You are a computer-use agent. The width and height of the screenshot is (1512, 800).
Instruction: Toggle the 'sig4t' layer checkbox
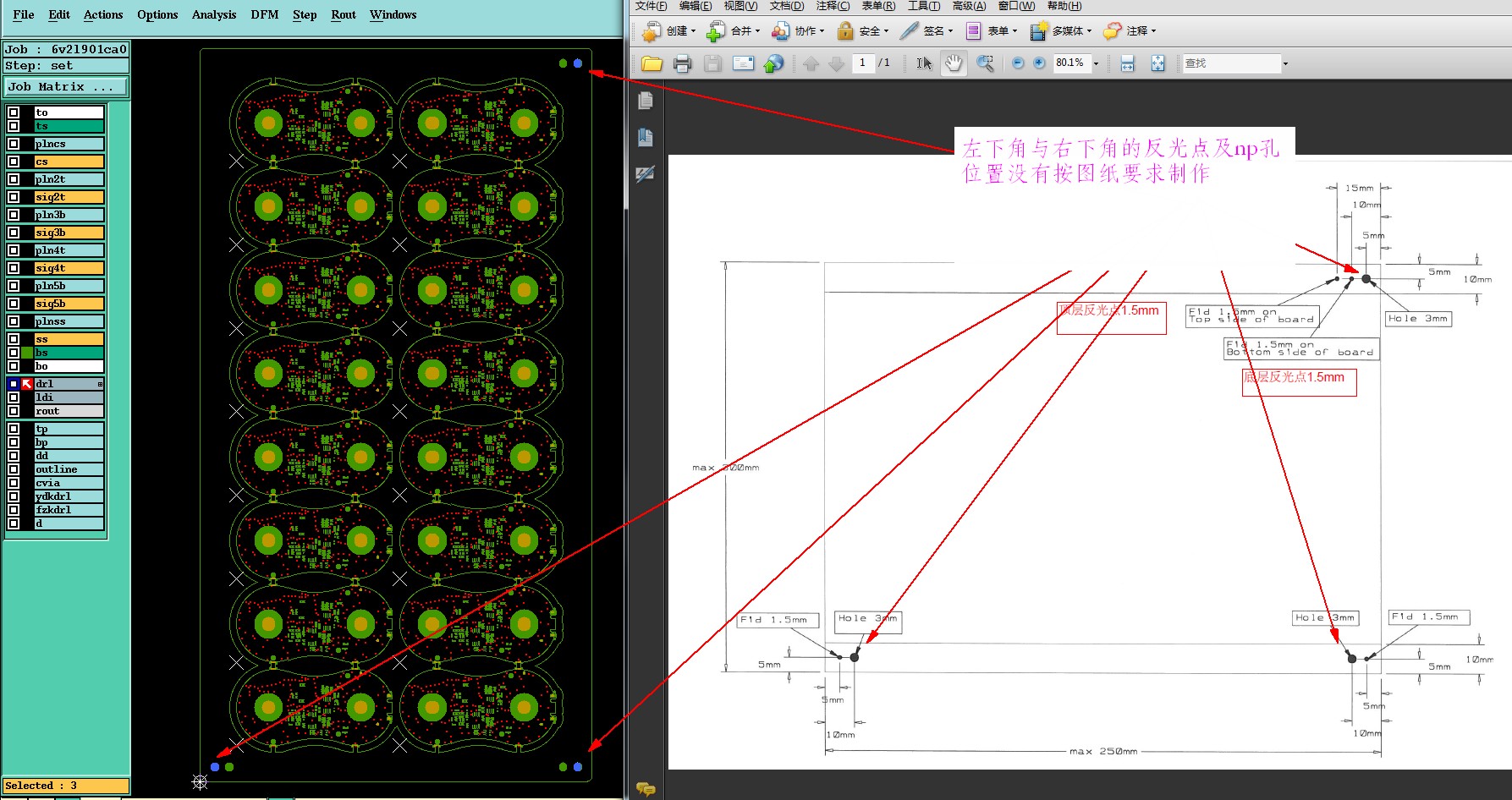coord(14,268)
